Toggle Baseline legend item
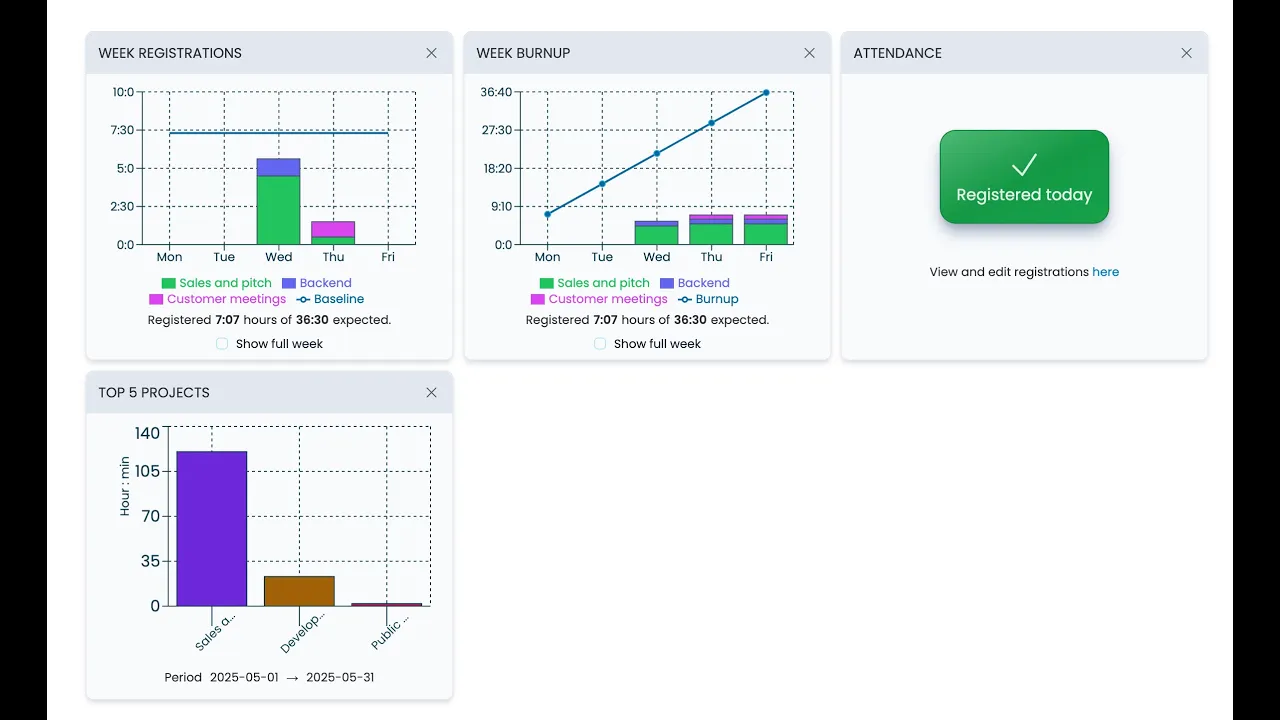This screenshot has height=720, width=1280. tap(330, 299)
